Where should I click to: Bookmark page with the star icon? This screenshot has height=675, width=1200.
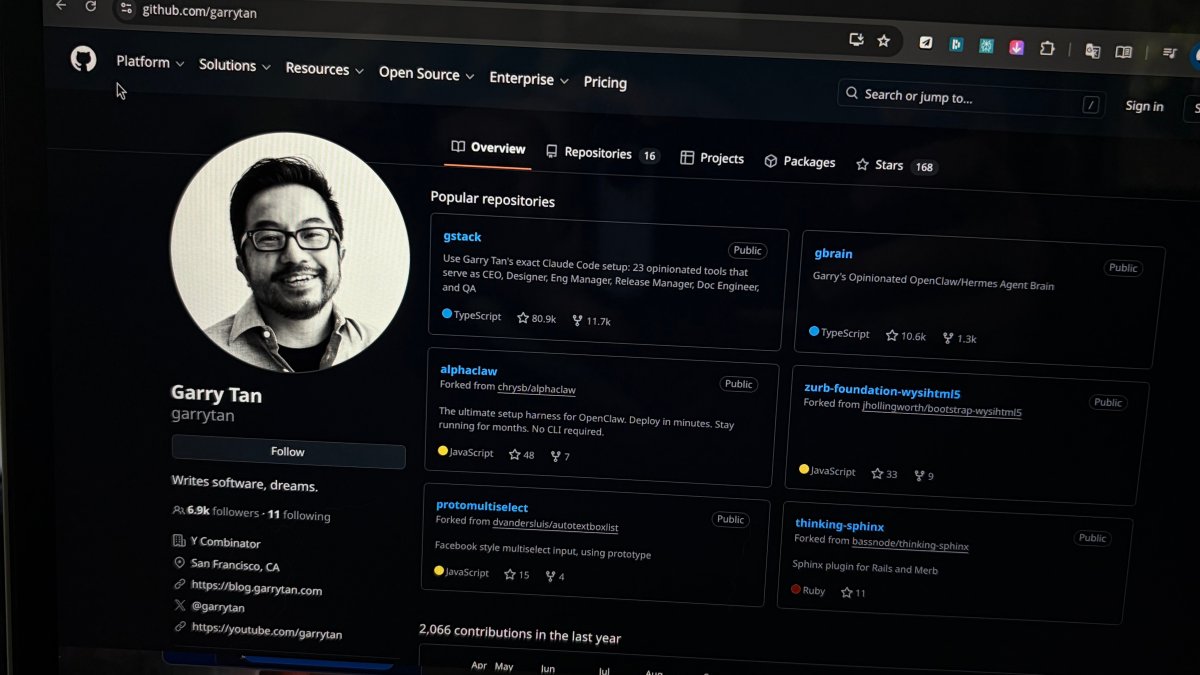[x=883, y=41]
